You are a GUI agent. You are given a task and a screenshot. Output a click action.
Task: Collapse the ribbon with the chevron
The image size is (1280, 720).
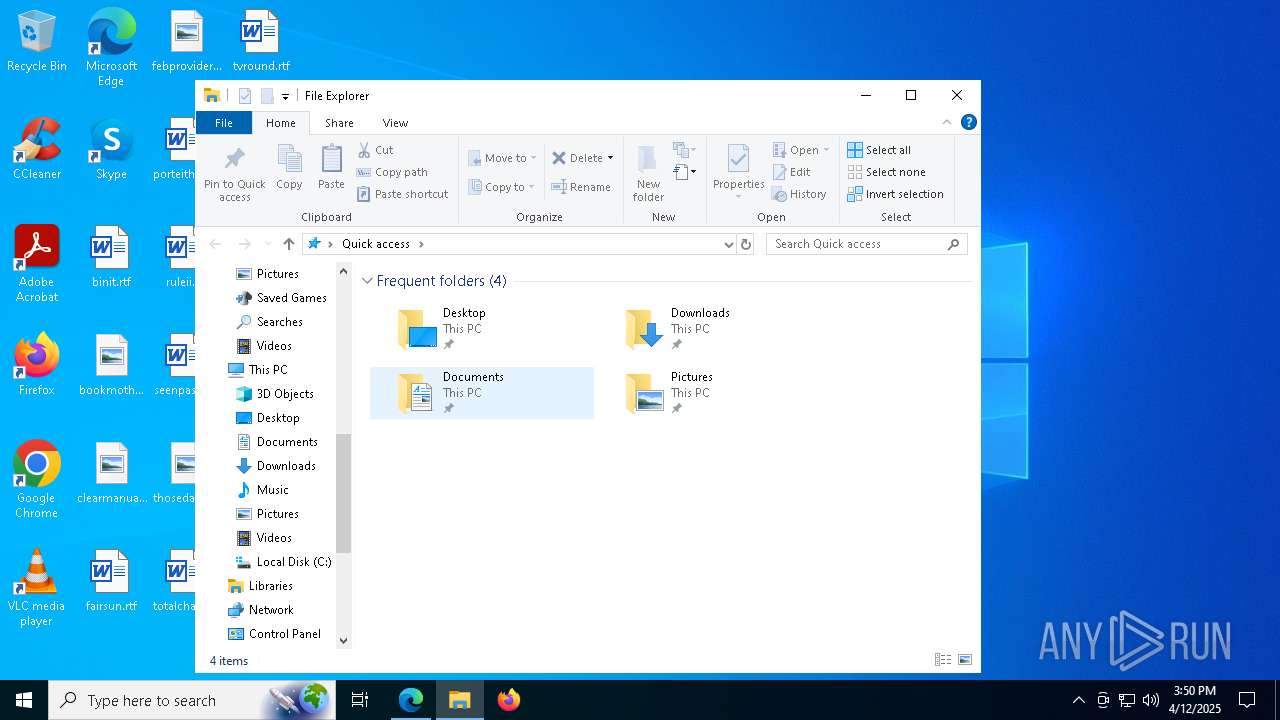point(947,122)
